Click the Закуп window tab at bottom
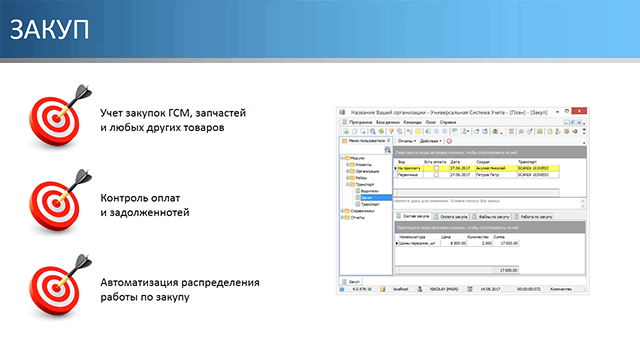The height and width of the screenshot is (360, 640). click(x=351, y=282)
